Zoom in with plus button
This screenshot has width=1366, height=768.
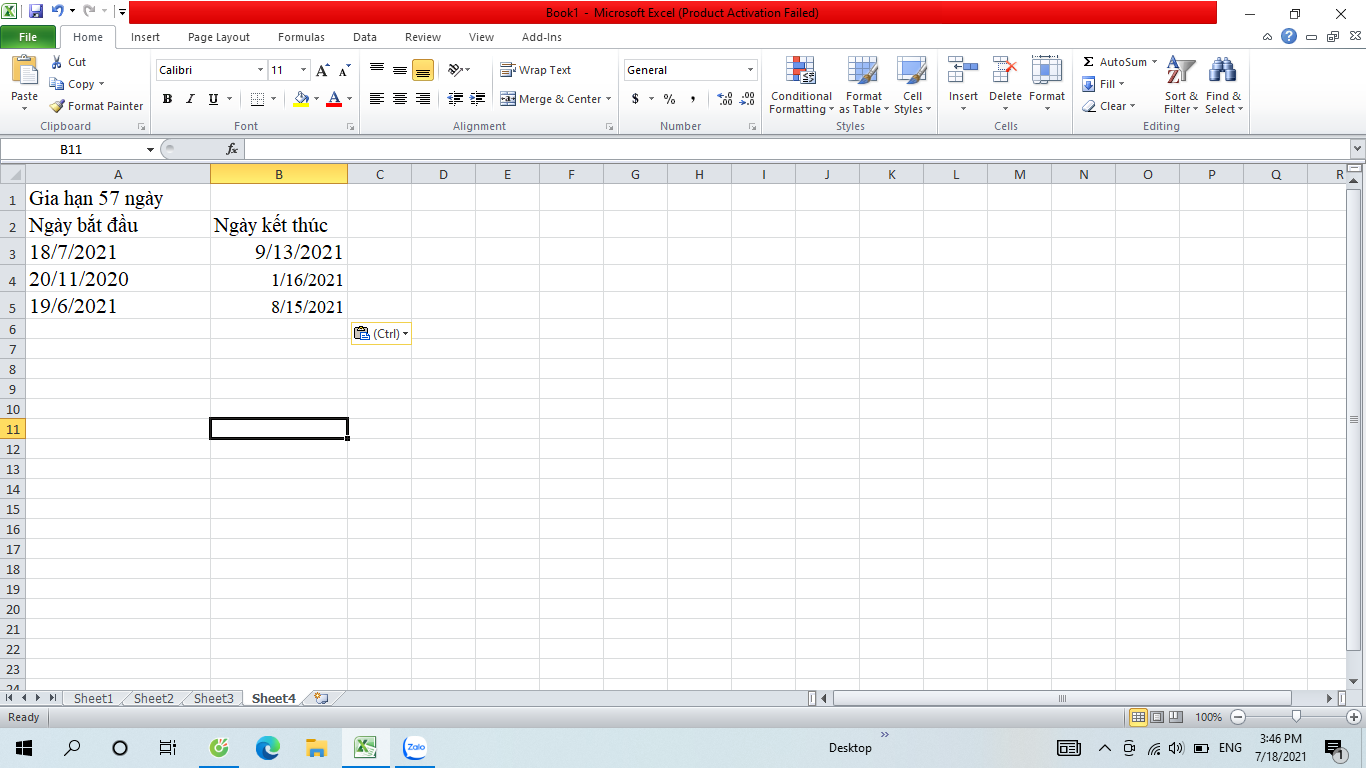coord(1354,717)
